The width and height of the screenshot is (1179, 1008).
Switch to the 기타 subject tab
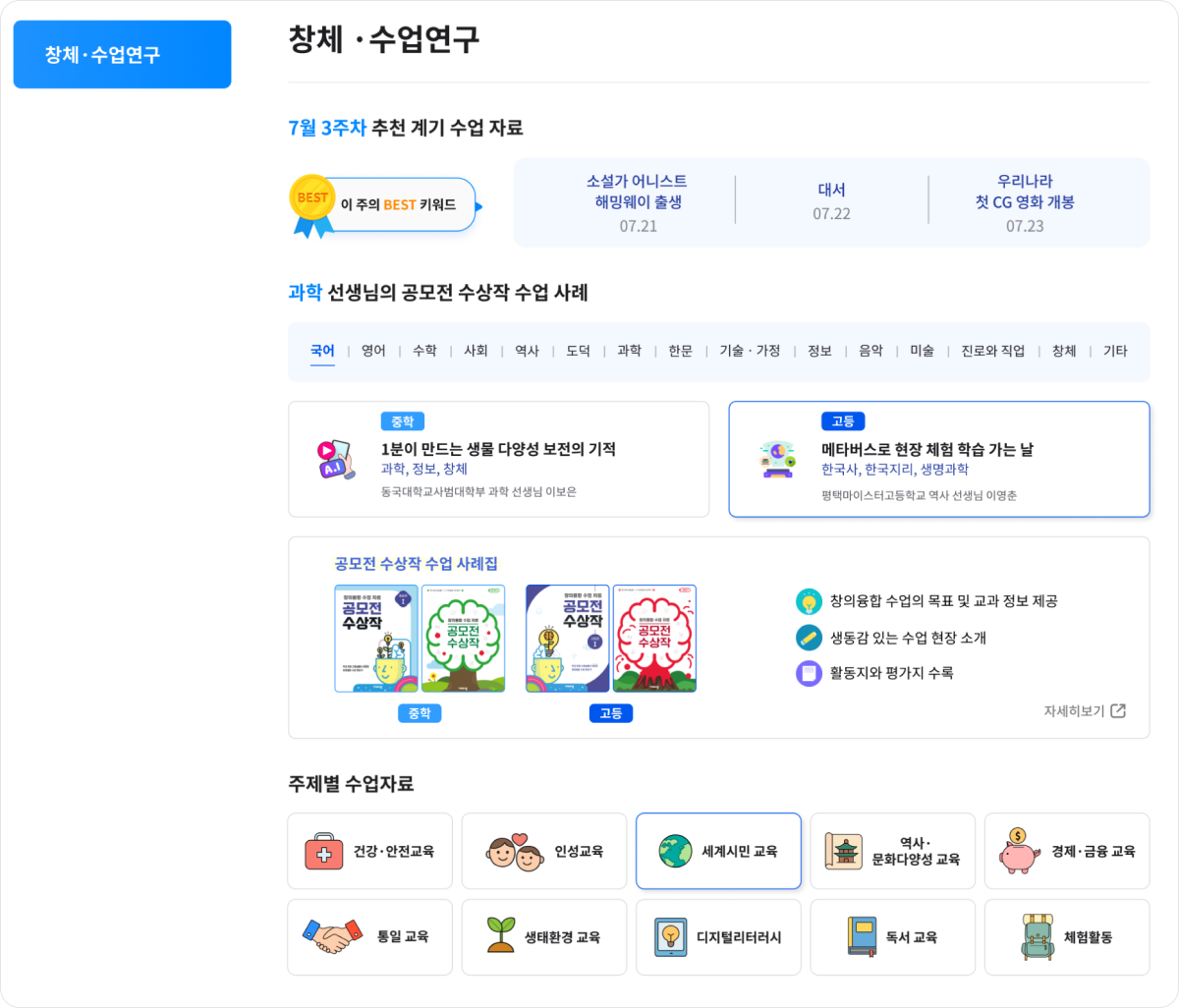(x=1115, y=351)
